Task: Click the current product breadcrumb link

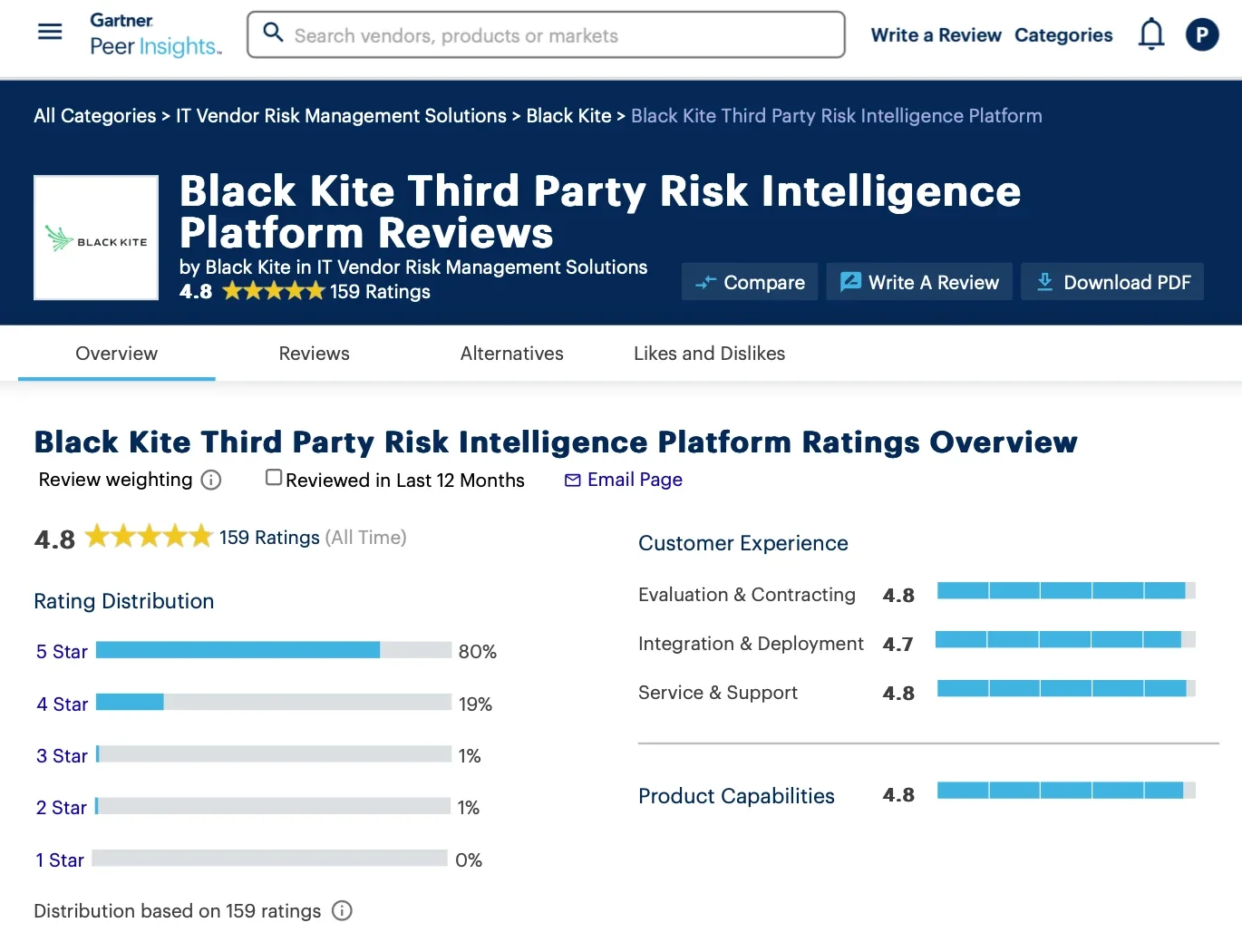Action: (x=836, y=116)
